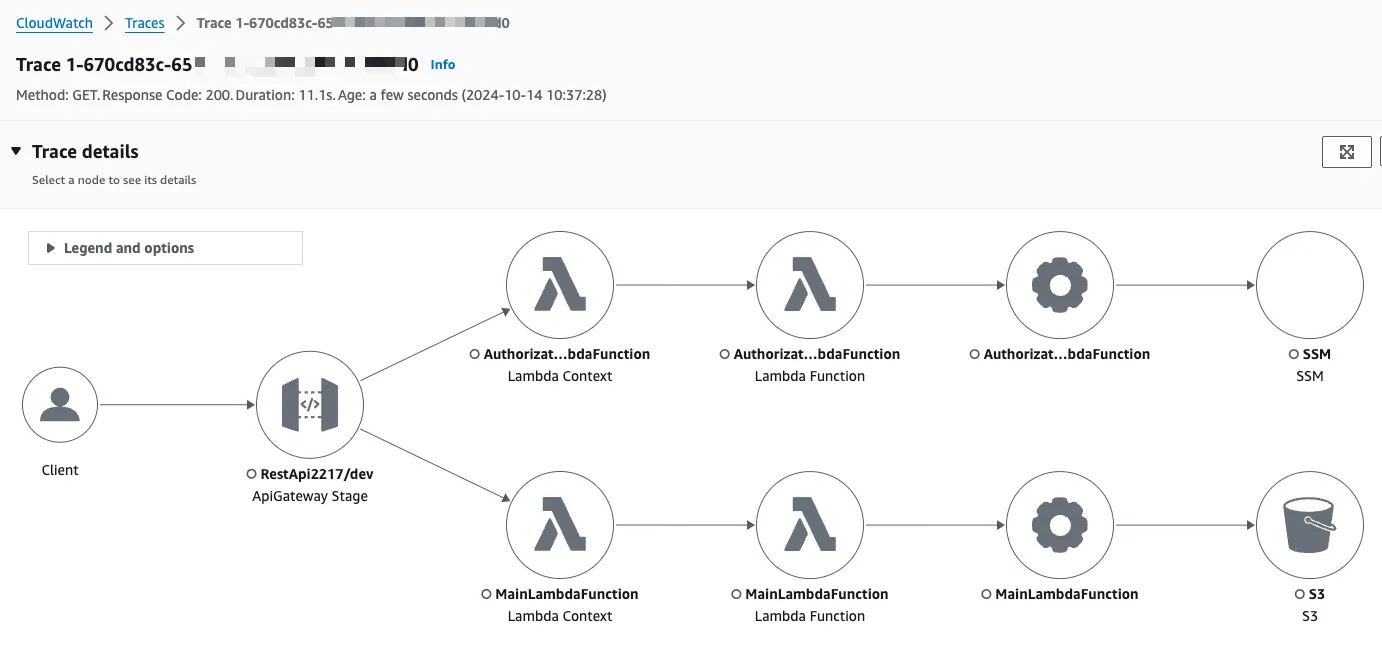Select the MainLambdaFunction gear node icon
The image size is (1382, 654).
[1060, 525]
